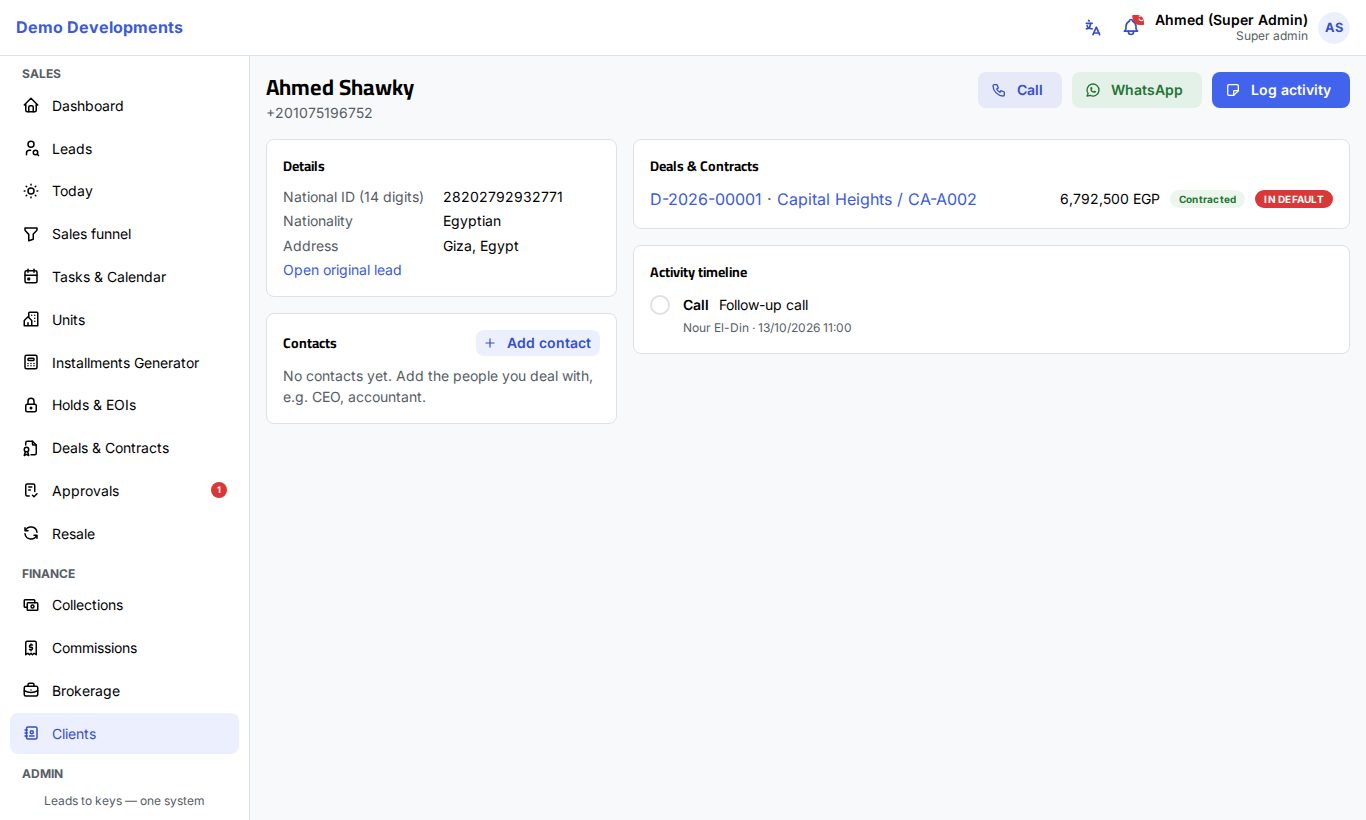Click the Approvals receipt icon
1366x820 pixels.
click(31, 491)
